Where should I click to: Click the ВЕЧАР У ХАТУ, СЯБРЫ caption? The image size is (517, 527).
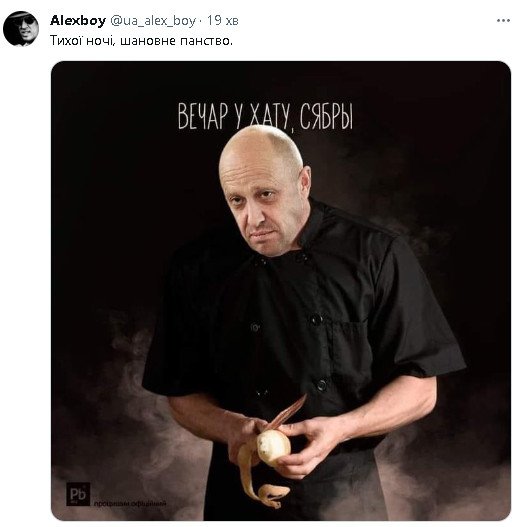pyautogui.click(x=265, y=116)
